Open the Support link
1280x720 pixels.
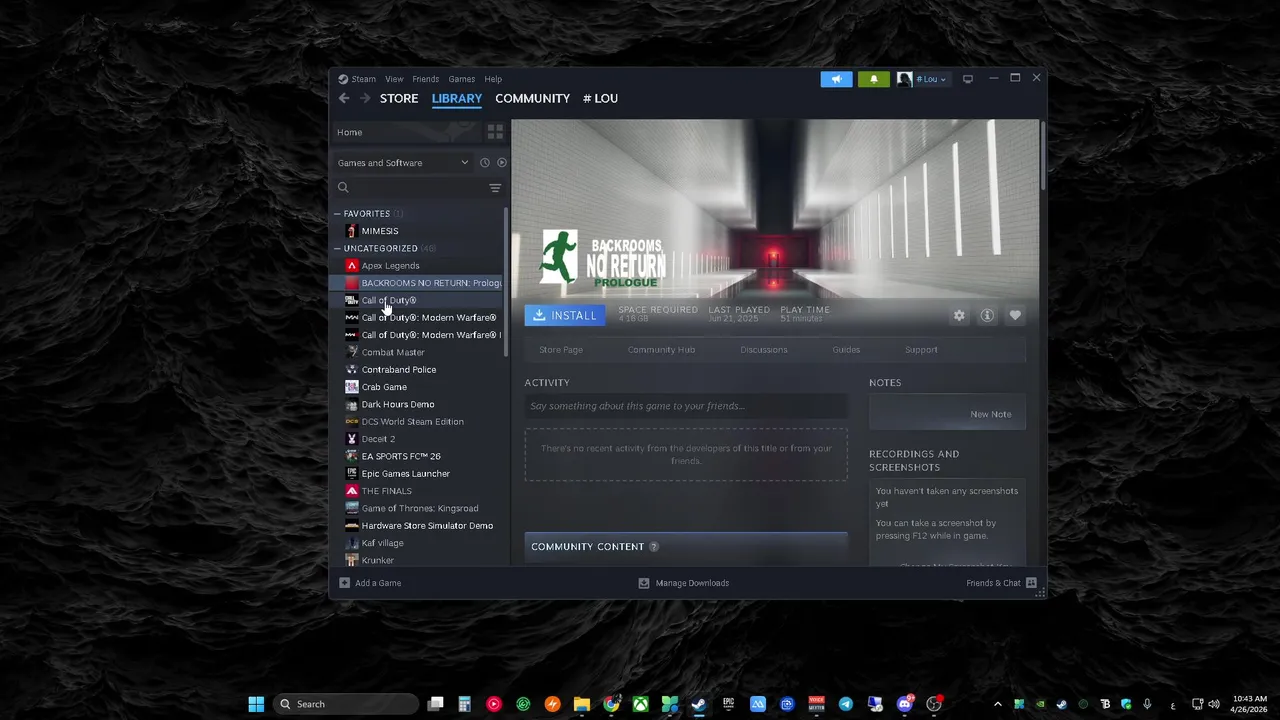(x=921, y=350)
